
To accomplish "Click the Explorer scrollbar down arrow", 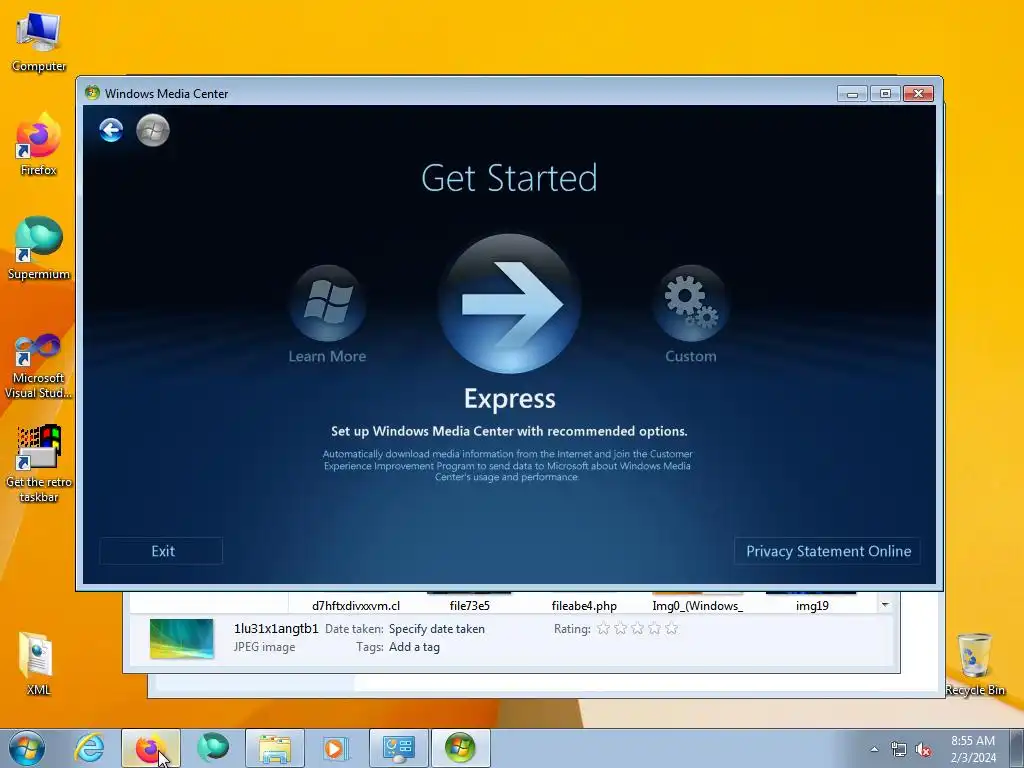I will [885, 604].
